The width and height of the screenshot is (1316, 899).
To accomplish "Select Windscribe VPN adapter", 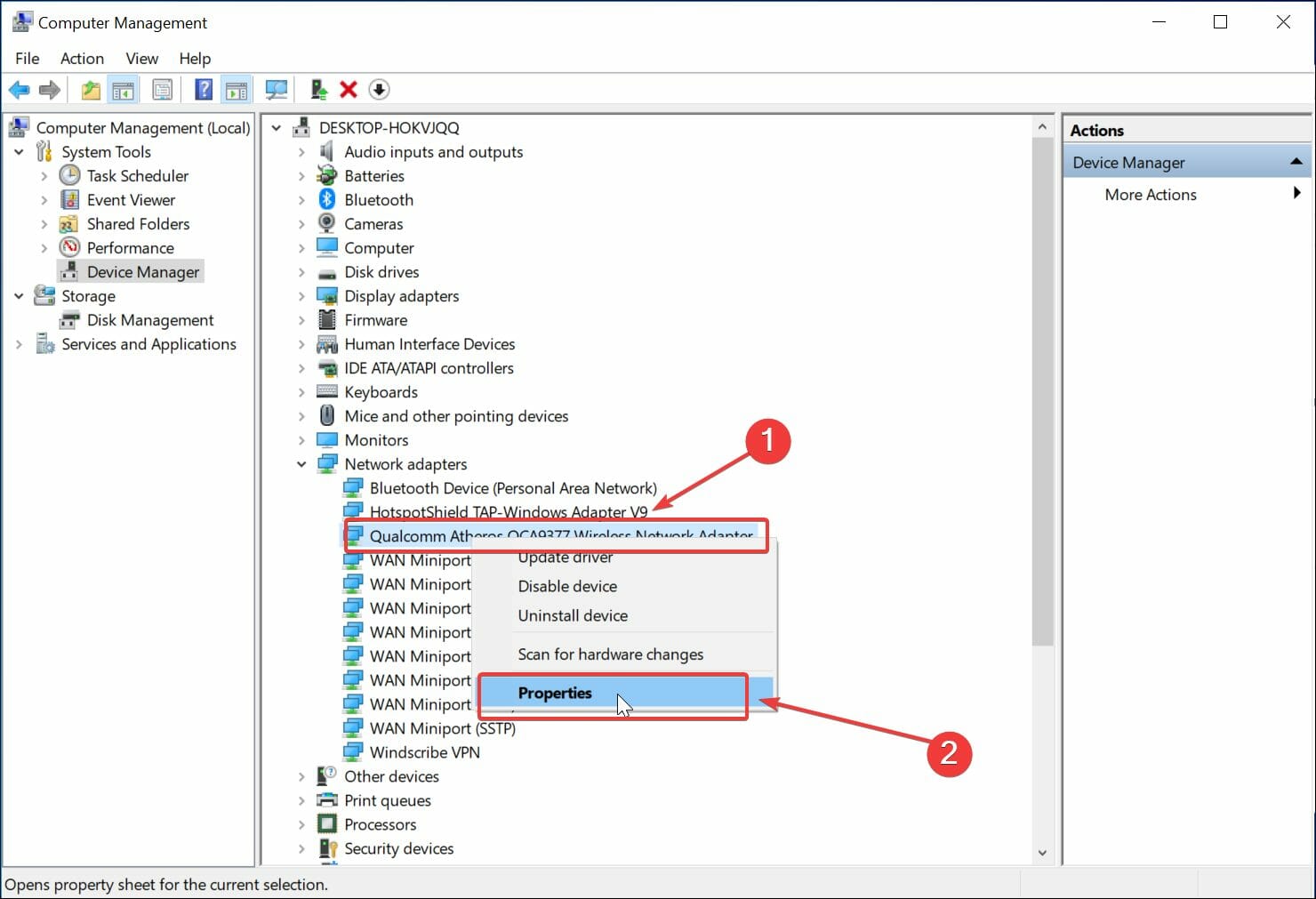I will (425, 752).
